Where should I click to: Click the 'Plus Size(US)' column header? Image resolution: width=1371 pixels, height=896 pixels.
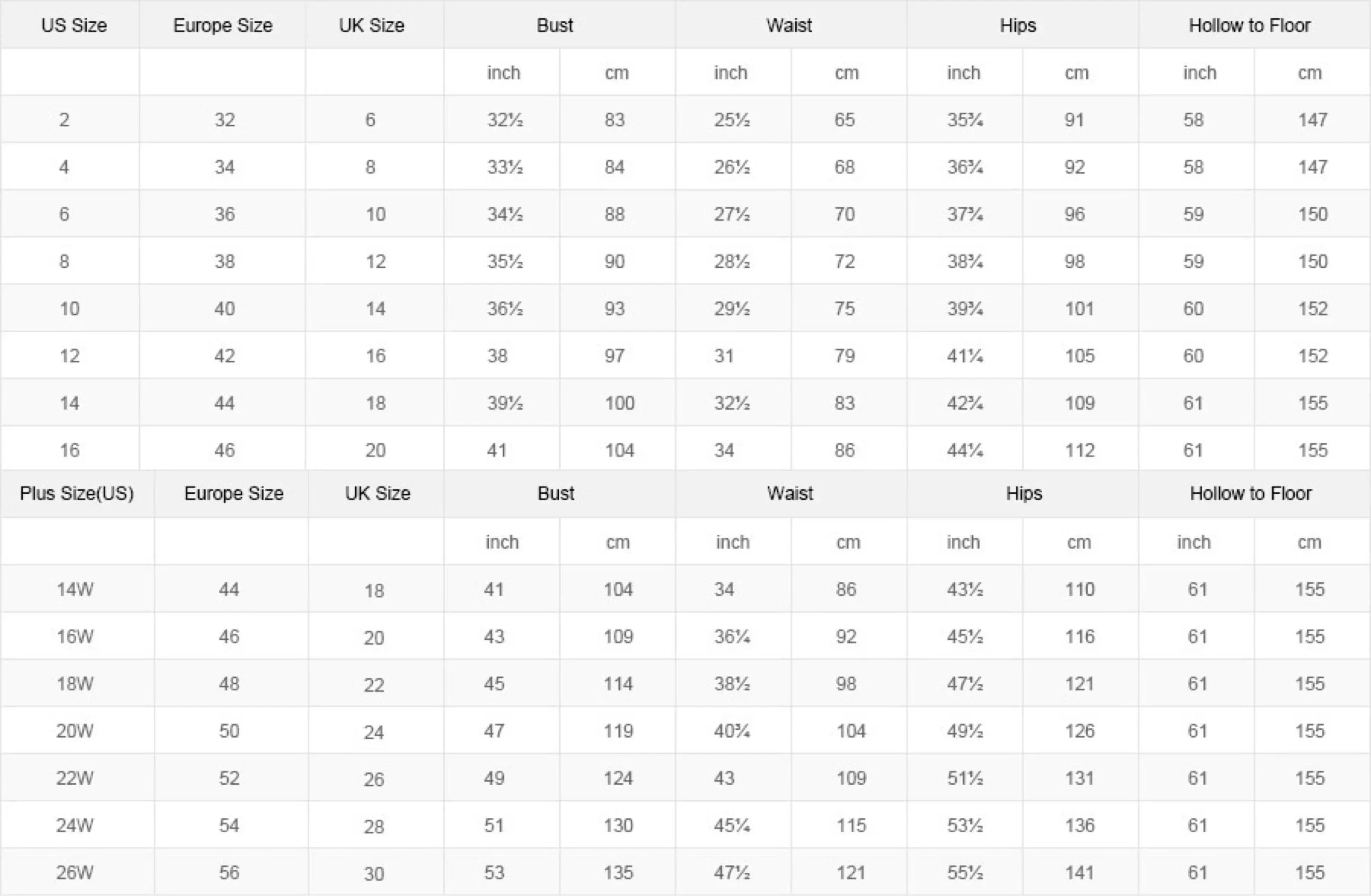(77, 493)
